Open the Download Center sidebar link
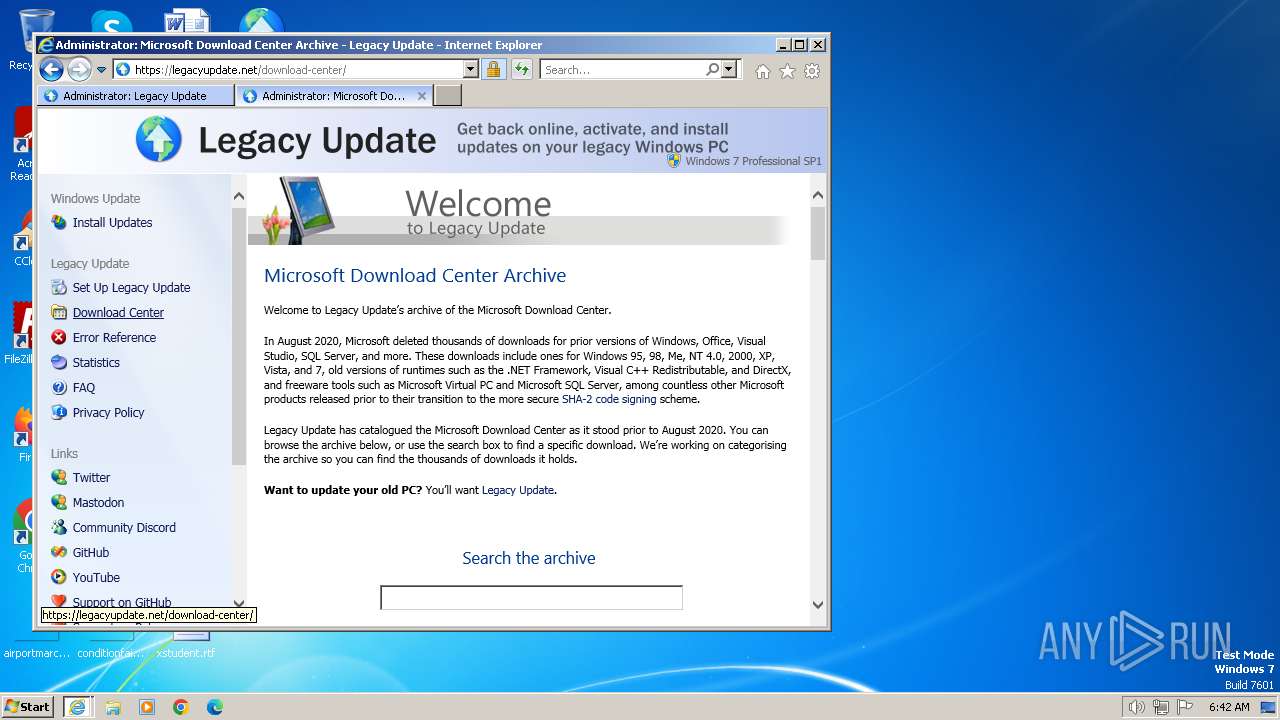This screenshot has height=720, width=1280. 118,313
